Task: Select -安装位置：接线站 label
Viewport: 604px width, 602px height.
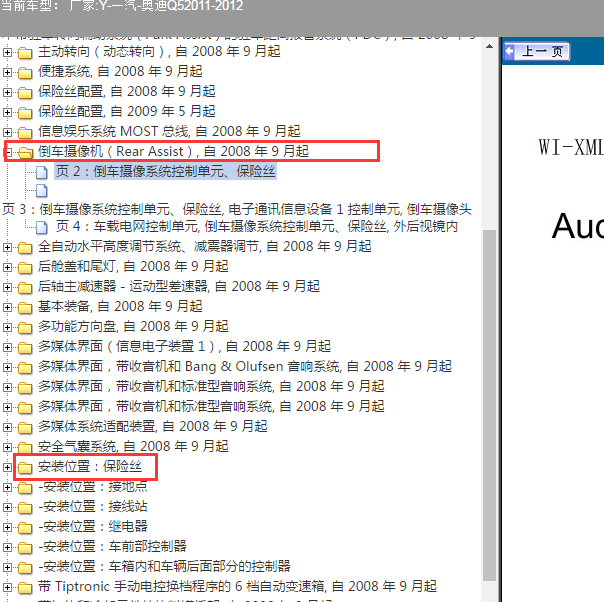Action: tap(93, 507)
